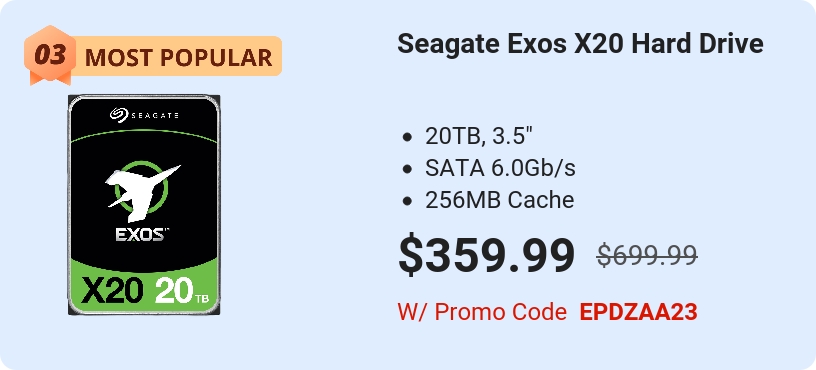
Task: Click the ribbon tail below the 03 badge
Action: 50,78
